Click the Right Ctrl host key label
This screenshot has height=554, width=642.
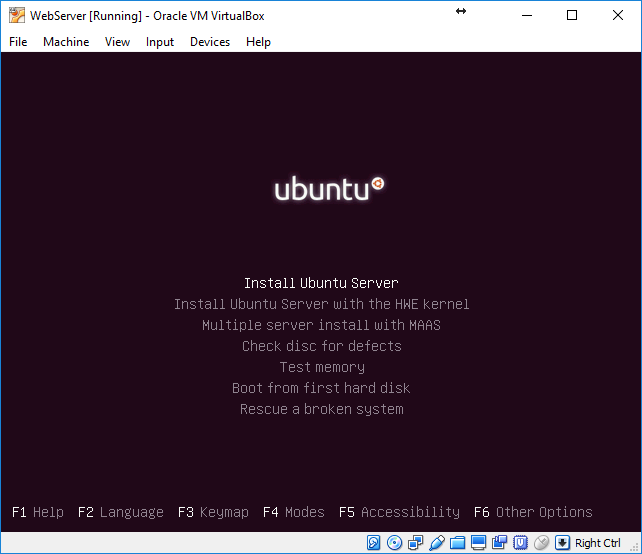click(x=597, y=543)
